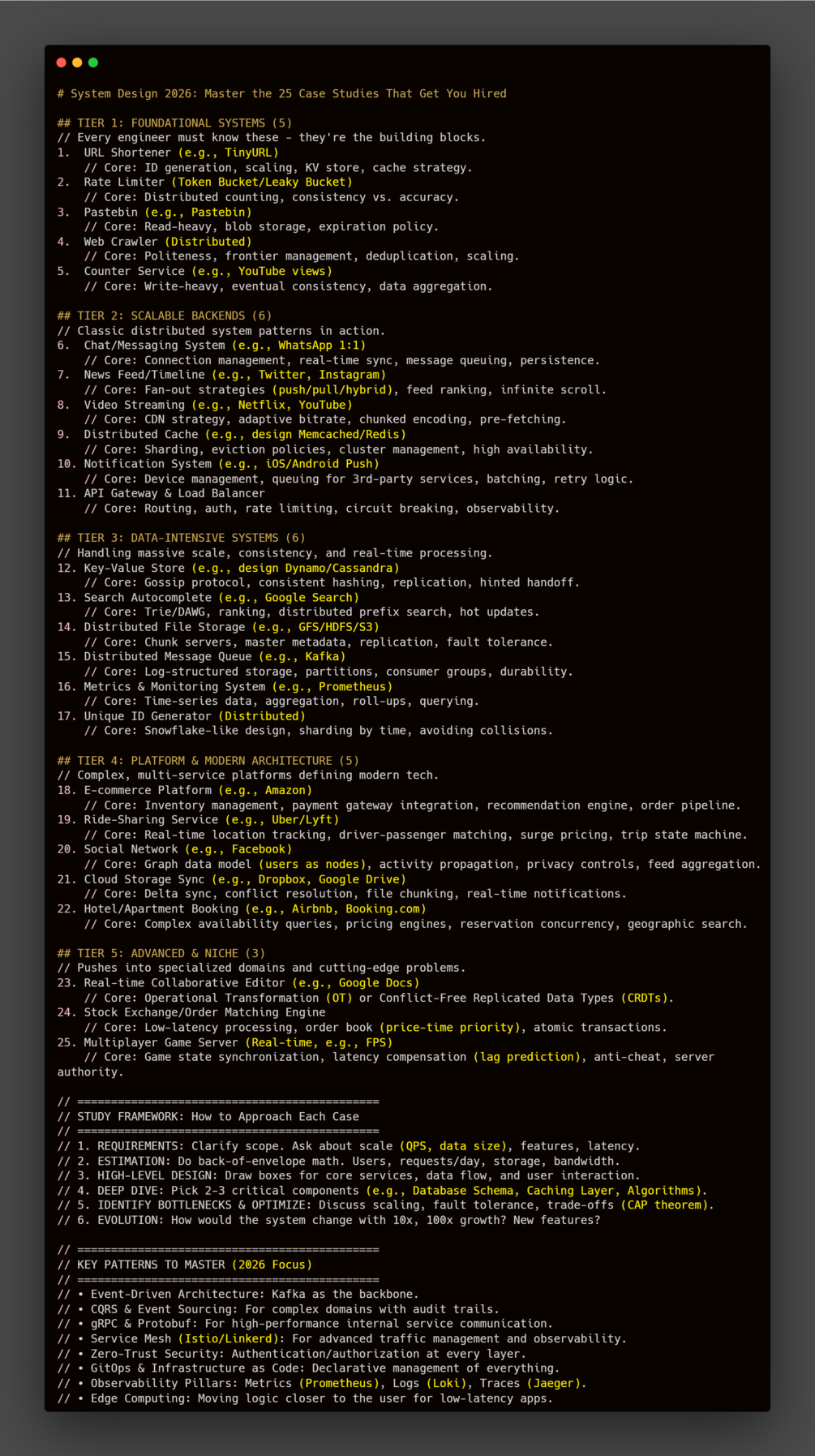Screen dimensions: 815x1456
Task: Click the 'Chat/Messaging System (e.g., WhatsApp 1:1)' line
Action: pos(212,346)
